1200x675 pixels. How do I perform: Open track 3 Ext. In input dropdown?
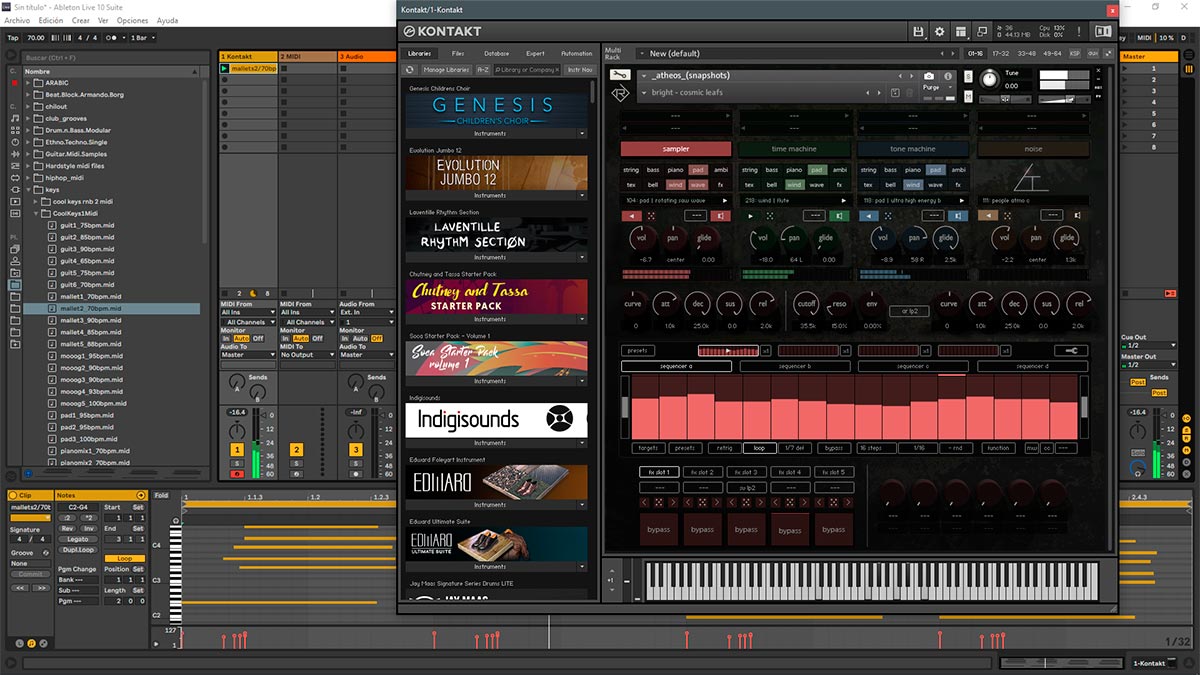[366, 312]
